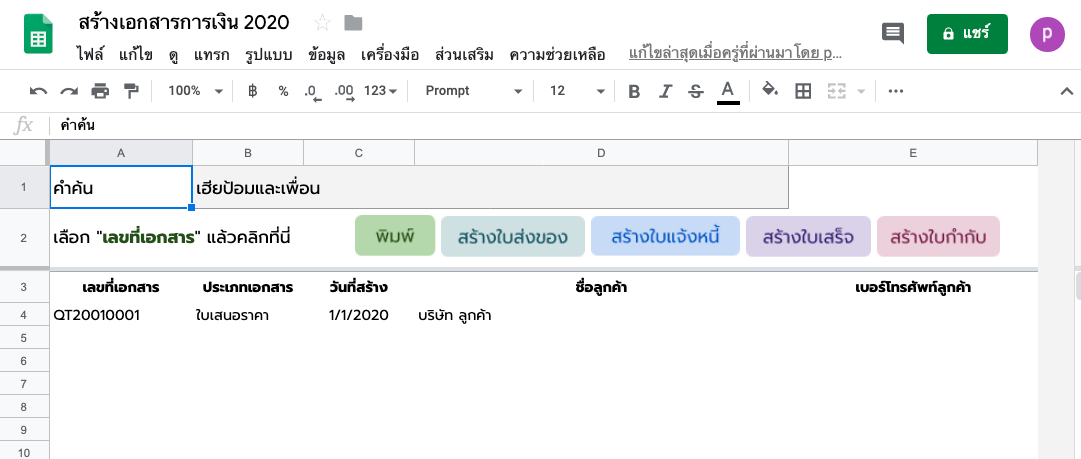Click the formula bar input
This screenshot has width=1081, height=459.
point(565,125)
